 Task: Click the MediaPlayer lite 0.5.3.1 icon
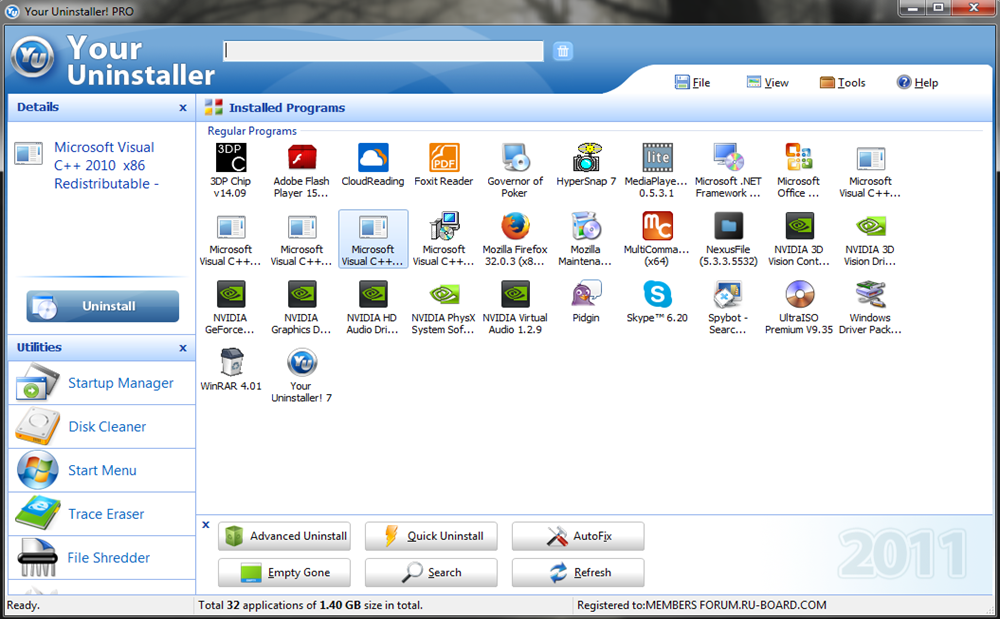point(657,158)
